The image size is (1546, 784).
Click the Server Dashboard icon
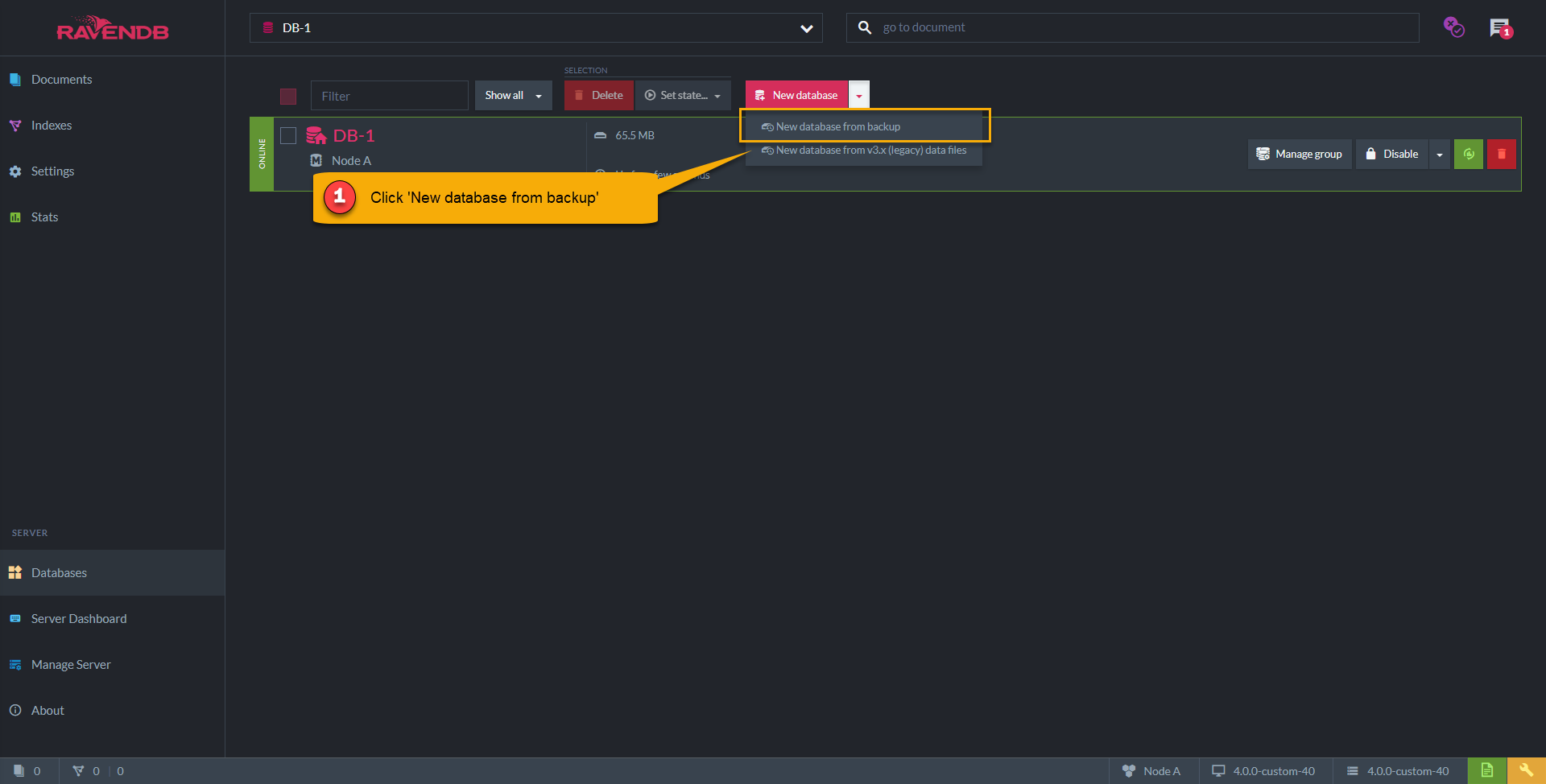click(x=15, y=619)
